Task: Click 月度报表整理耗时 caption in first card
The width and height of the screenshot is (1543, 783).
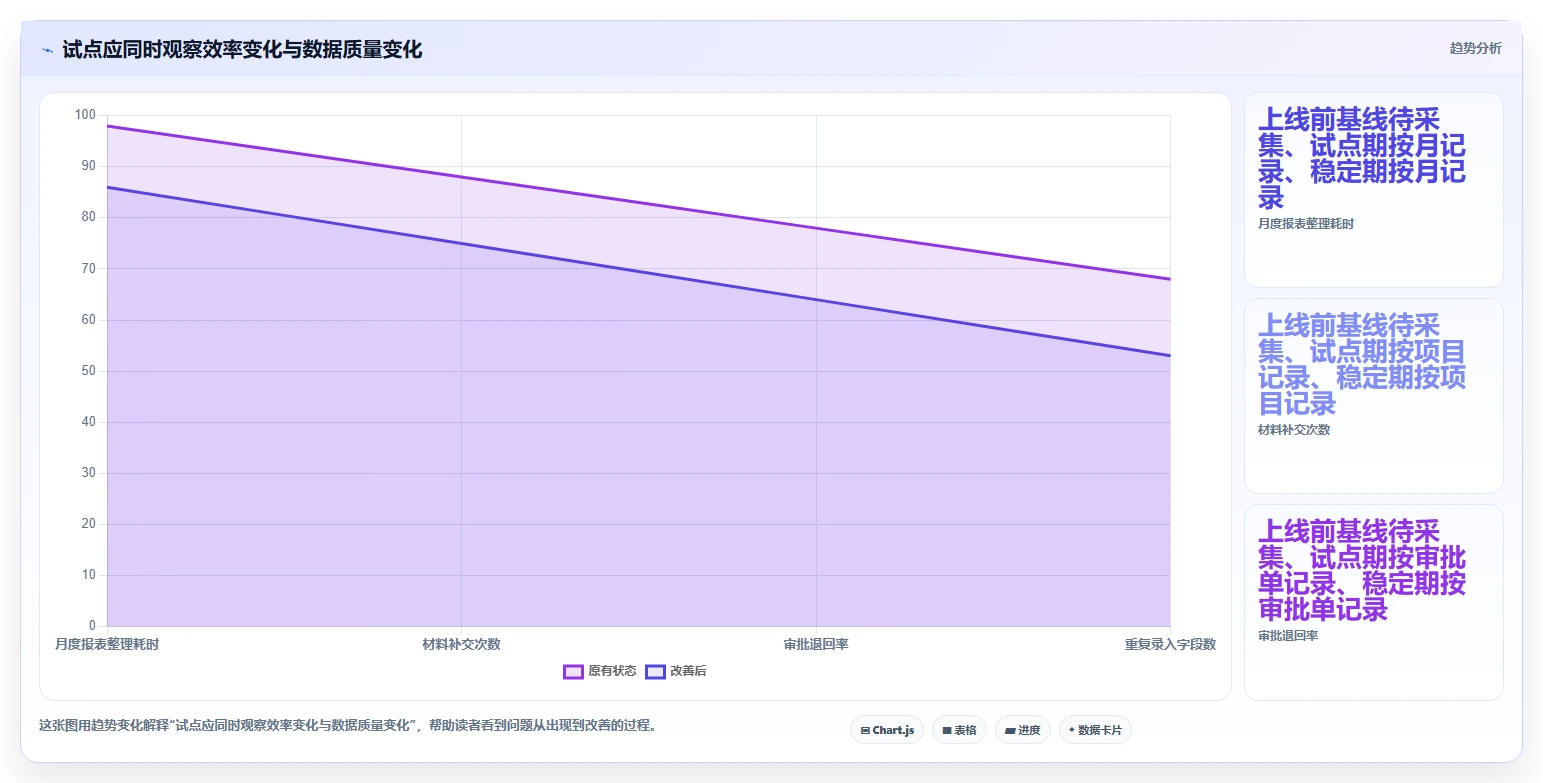Action: [x=1306, y=224]
